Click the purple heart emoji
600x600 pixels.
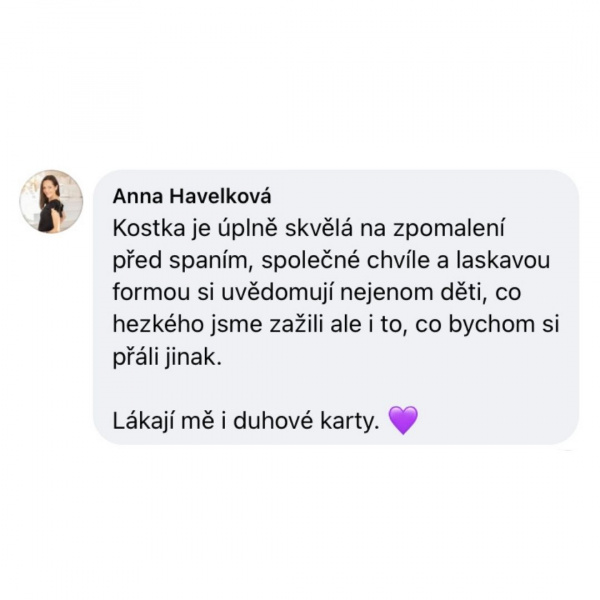[403, 421]
